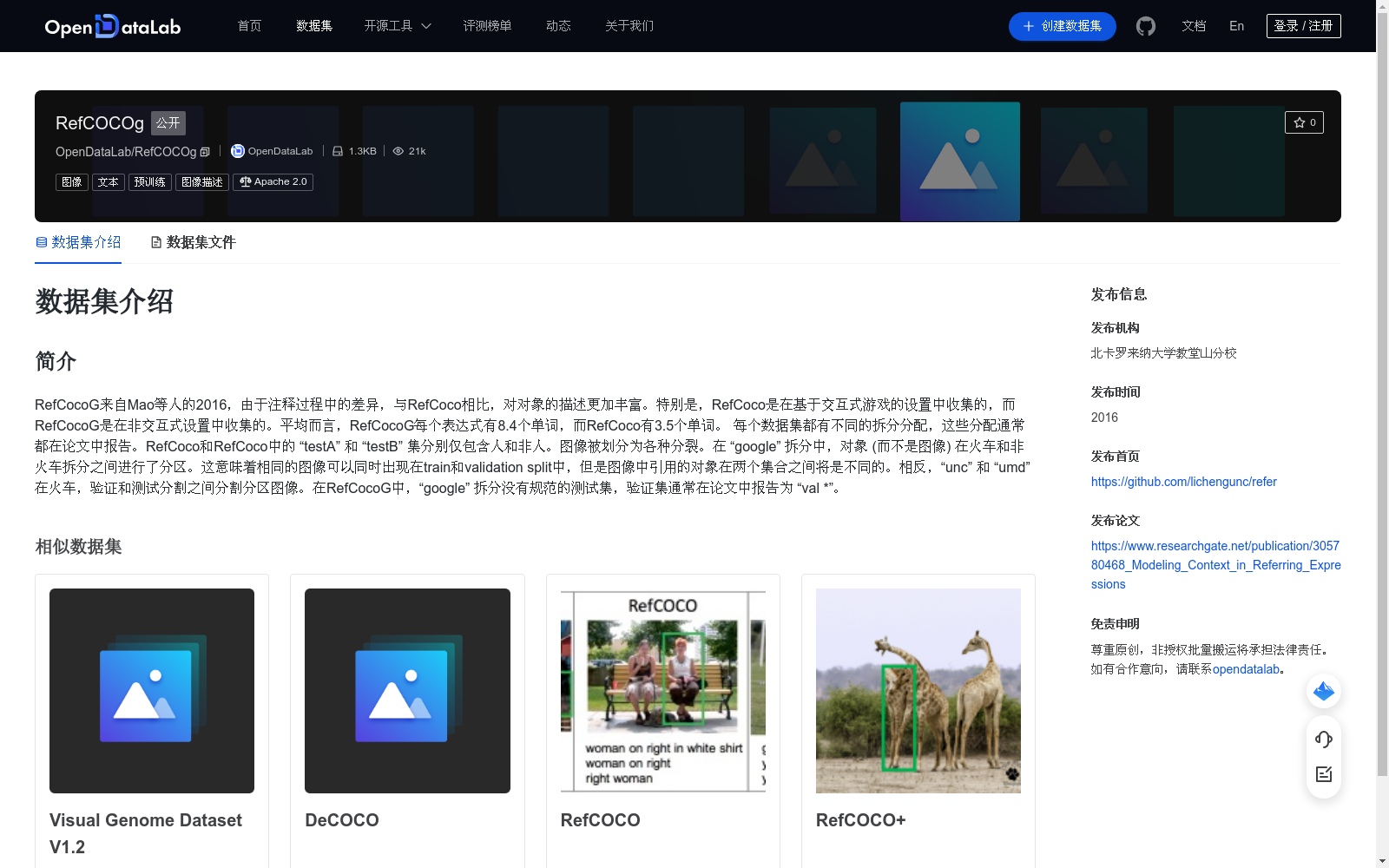Screen dimensions: 1389x868
Task: Click the RefCOCO+ card title
Action: click(x=861, y=820)
